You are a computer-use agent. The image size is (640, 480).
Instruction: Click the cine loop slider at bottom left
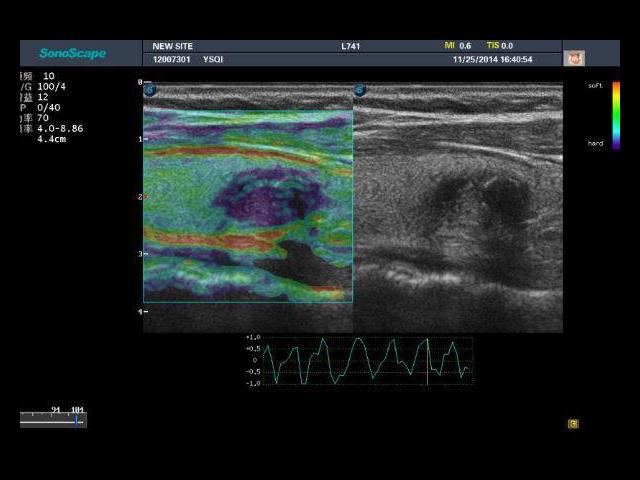click(x=53, y=420)
